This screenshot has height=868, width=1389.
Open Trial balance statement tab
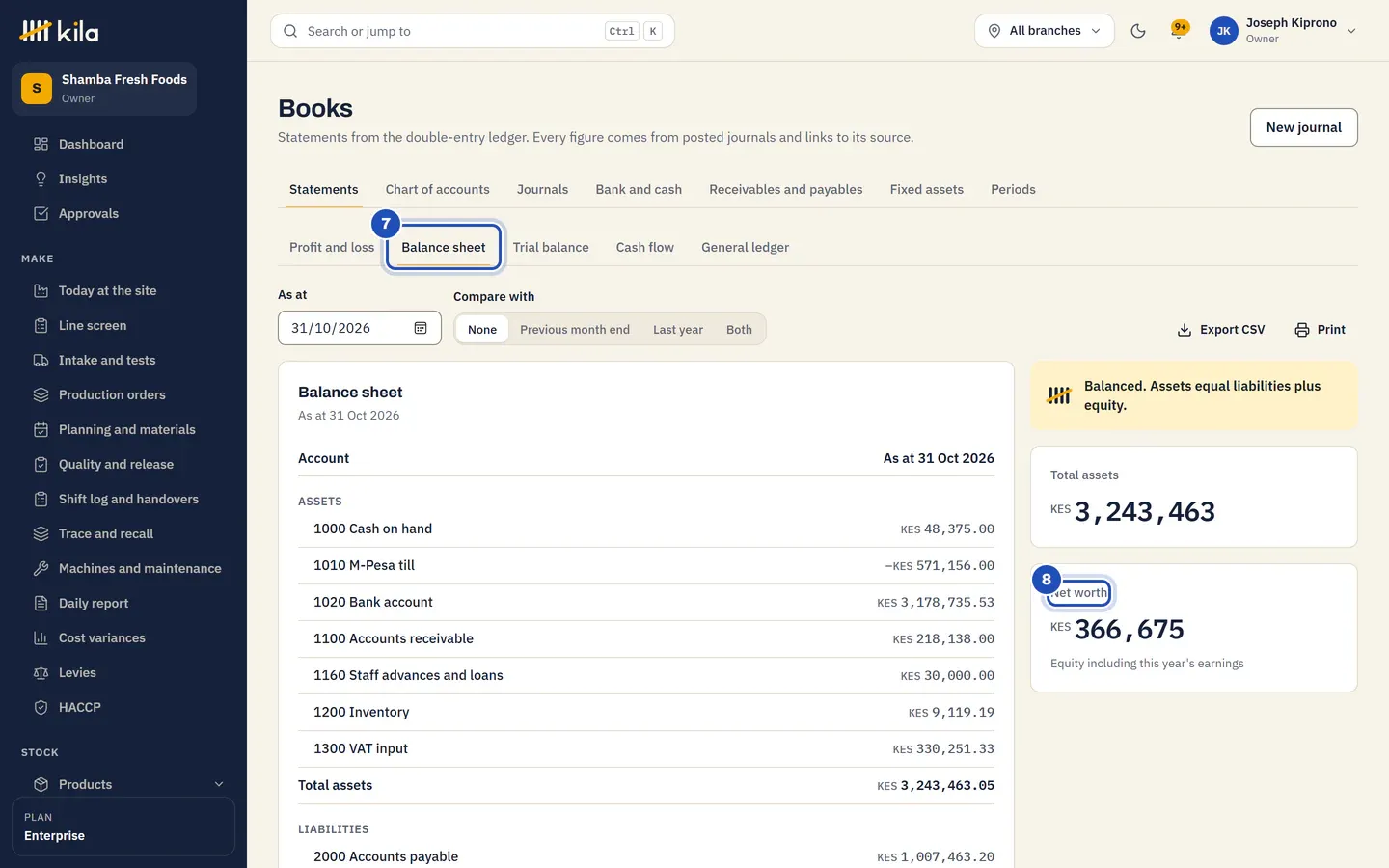pos(551,248)
